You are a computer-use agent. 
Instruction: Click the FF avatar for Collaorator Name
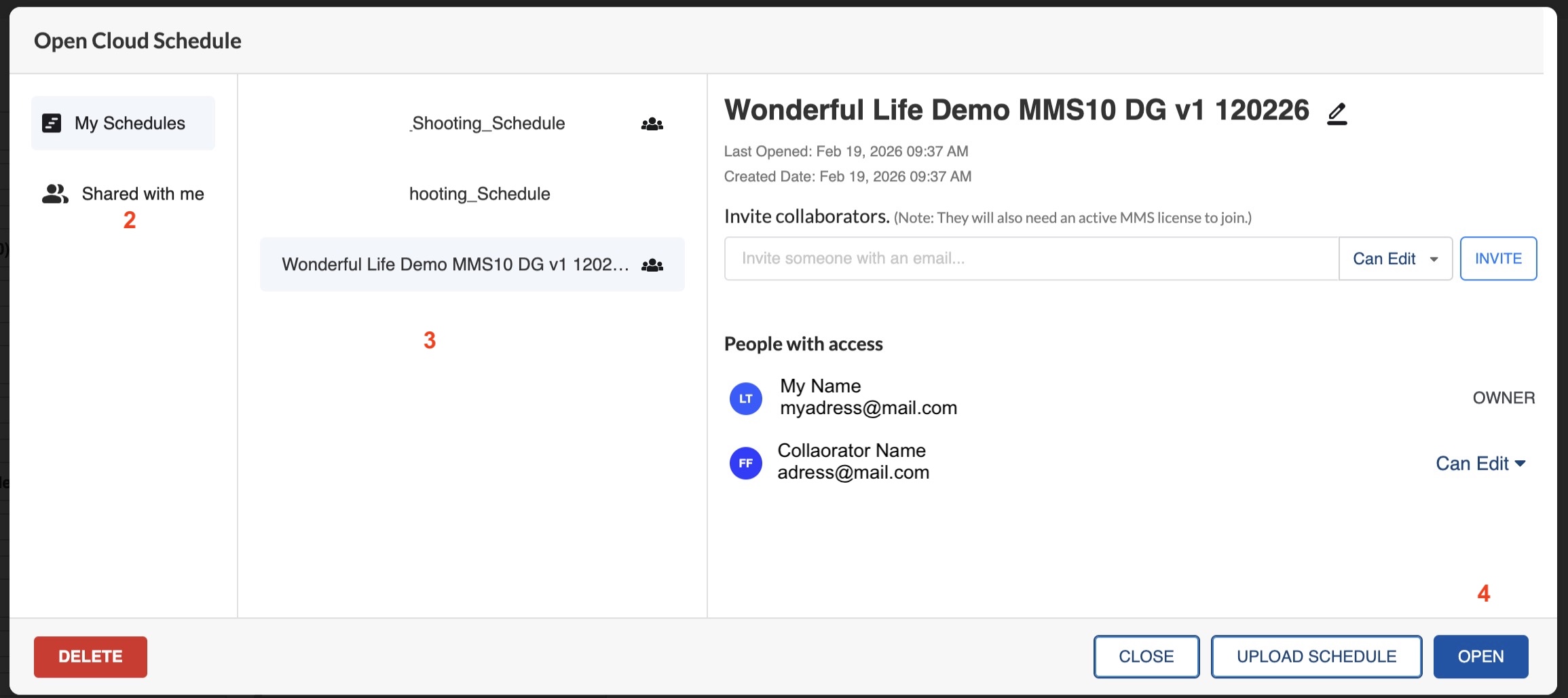(x=745, y=463)
